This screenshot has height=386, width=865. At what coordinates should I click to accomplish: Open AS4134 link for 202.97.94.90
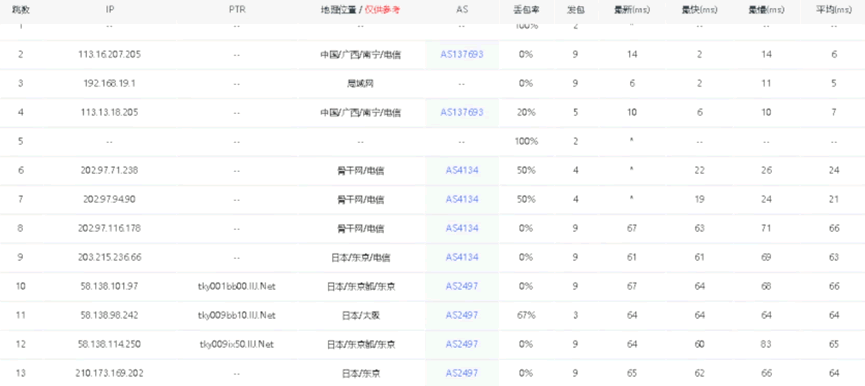coord(462,199)
